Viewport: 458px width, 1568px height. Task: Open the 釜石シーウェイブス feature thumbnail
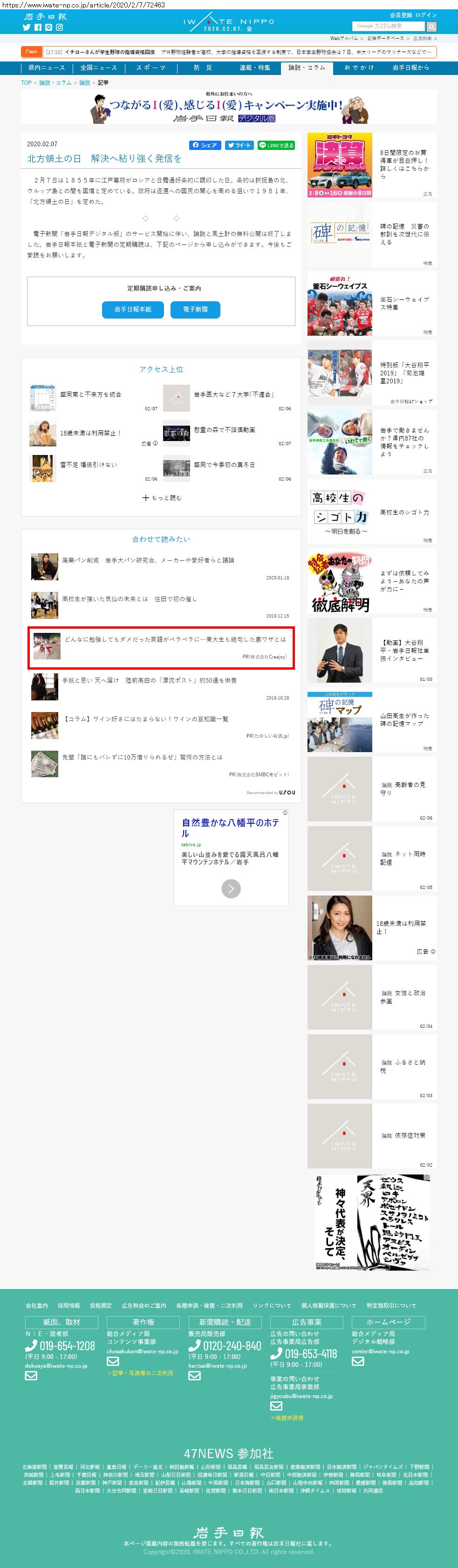pyautogui.click(x=339, y=305)
